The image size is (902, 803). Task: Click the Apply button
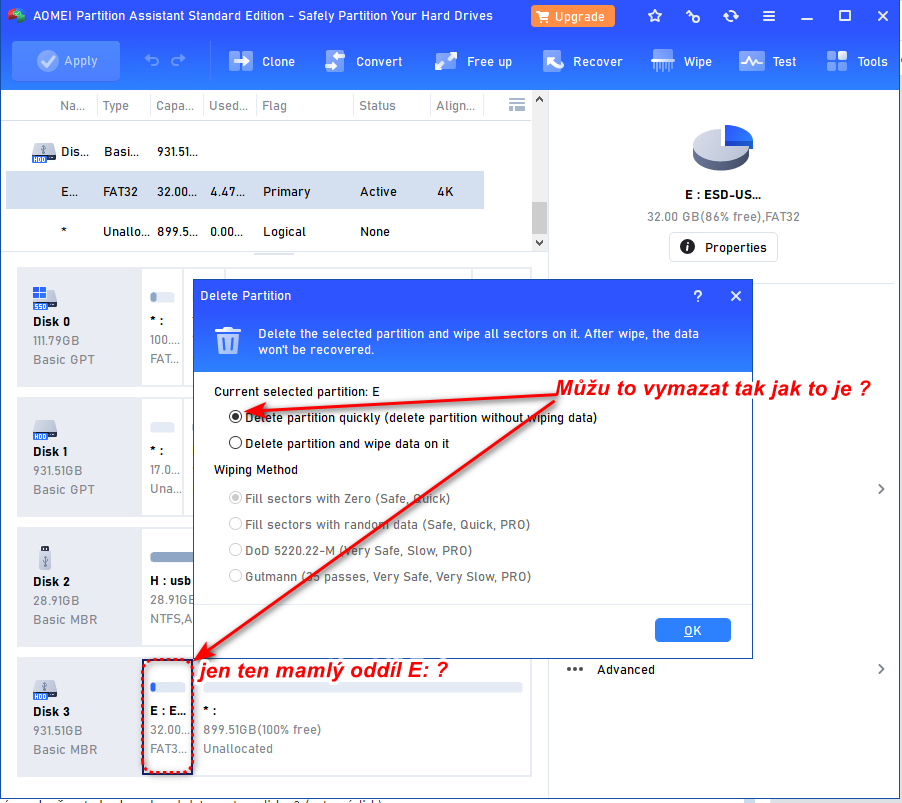[66, 61]
